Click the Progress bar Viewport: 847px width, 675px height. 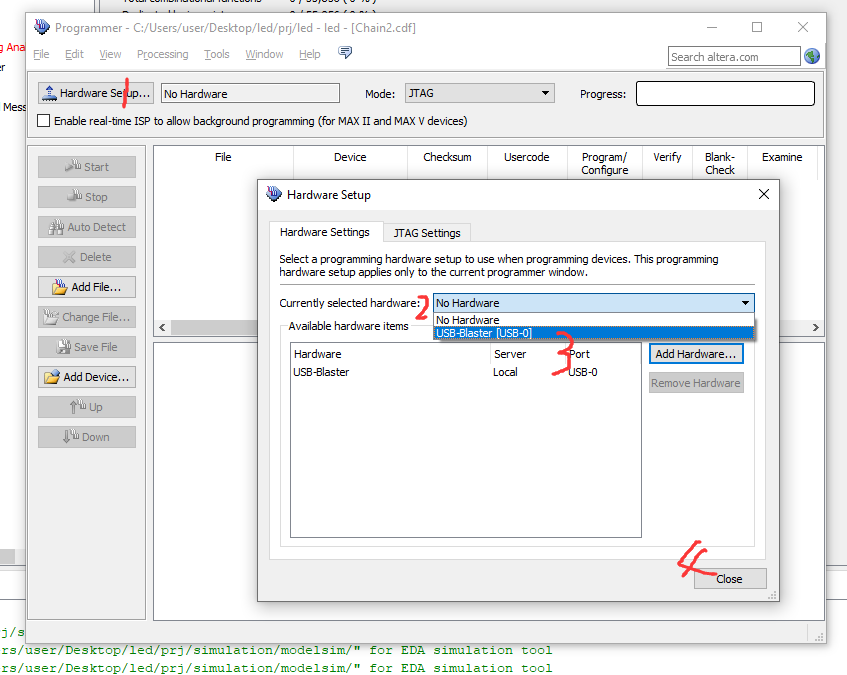pyautogui.click(x=725, y=93)
